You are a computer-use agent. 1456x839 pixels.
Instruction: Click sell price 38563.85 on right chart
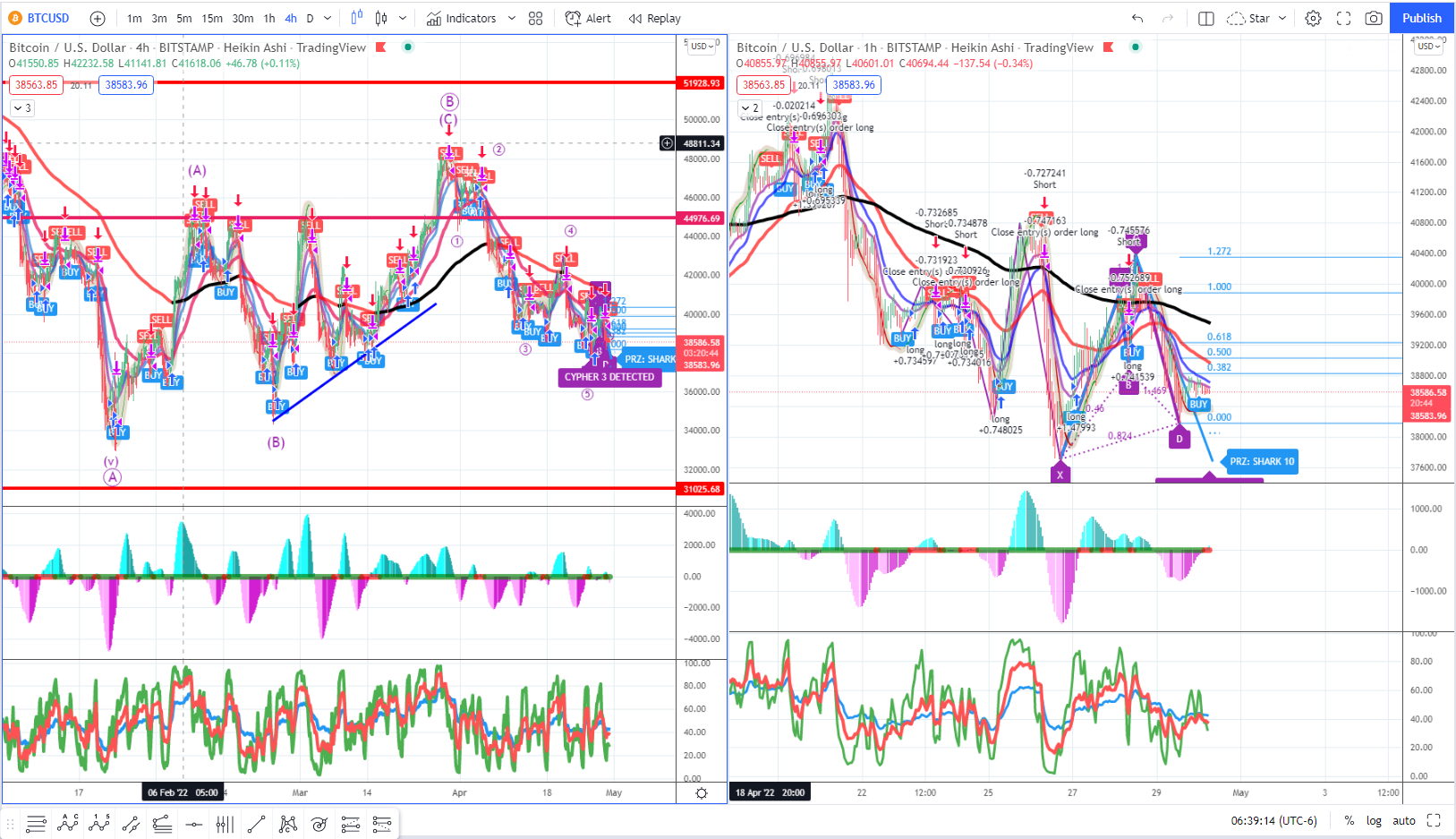[763, 85]
